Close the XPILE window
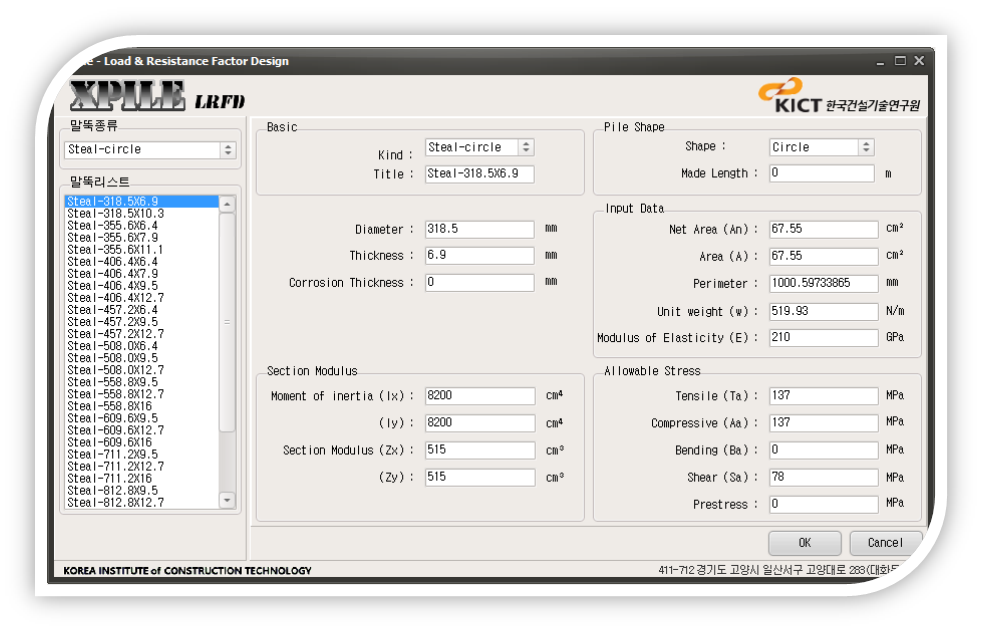 [x=919, y=61]
